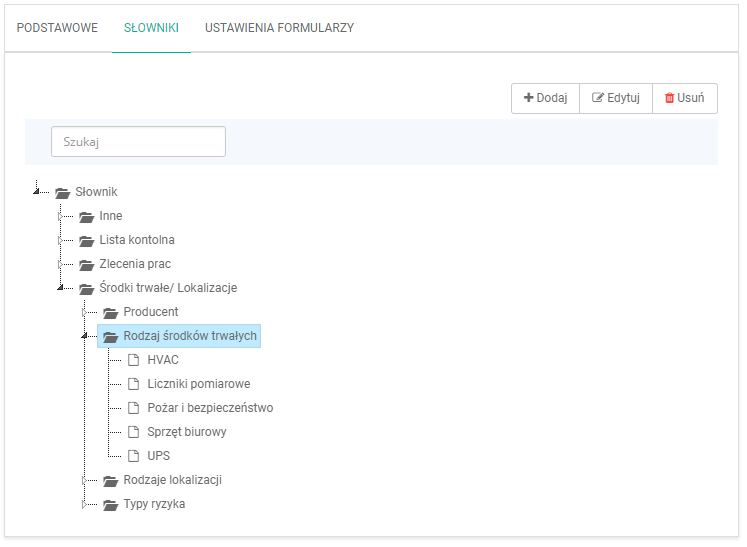The width and height of the screenshot is (747, 547).
Task: Expand the Typy ryzyka node
Action: click(84, 504)
